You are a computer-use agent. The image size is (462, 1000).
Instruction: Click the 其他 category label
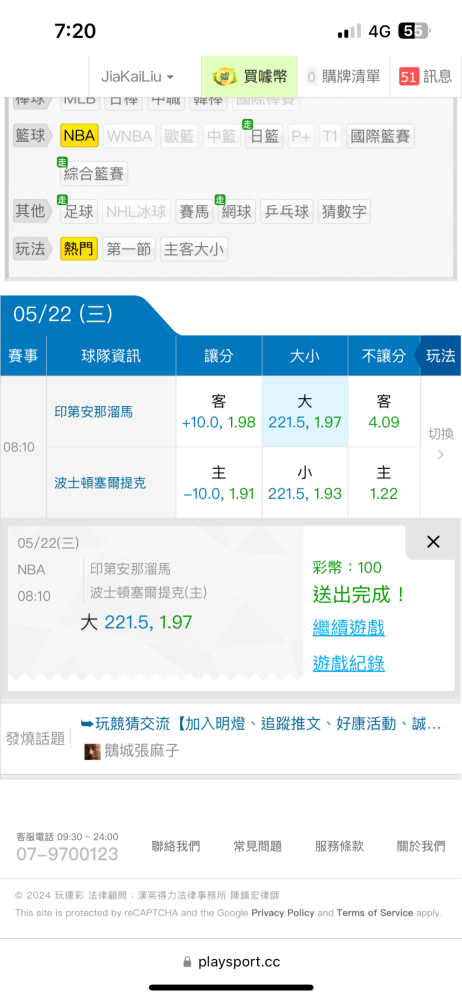click(31, 211)
